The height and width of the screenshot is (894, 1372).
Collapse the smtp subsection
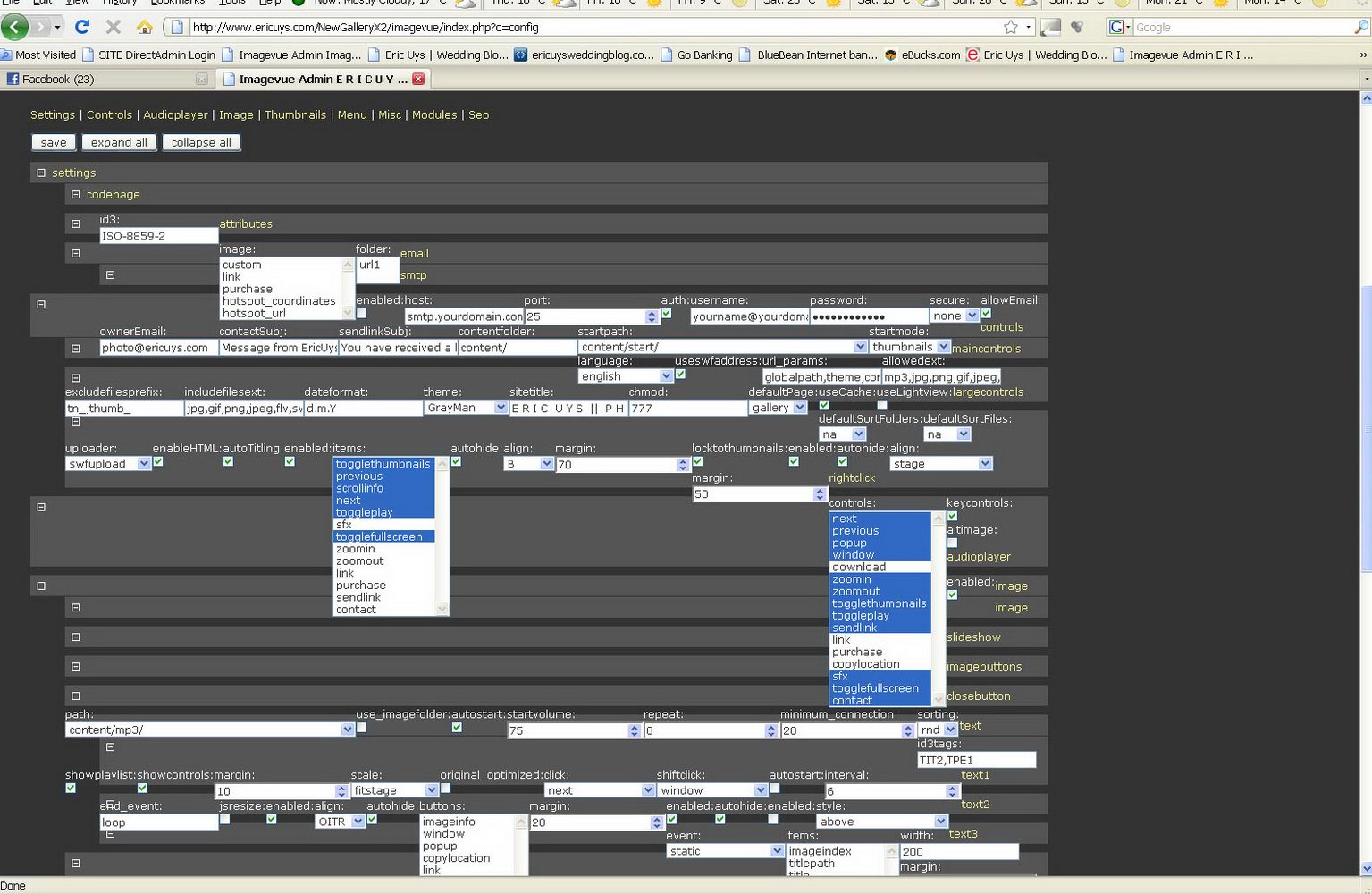coord(110,275)
